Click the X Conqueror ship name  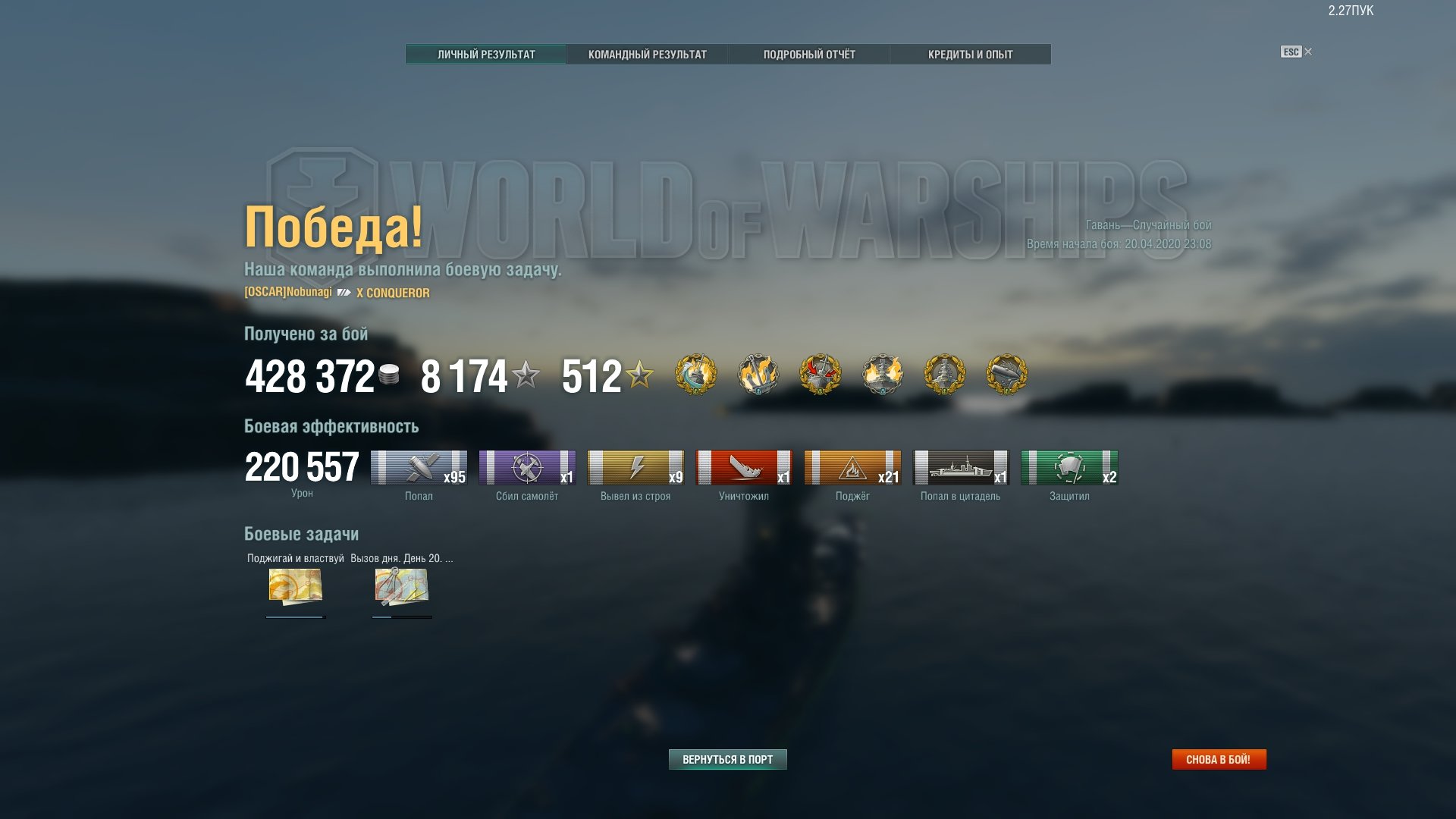[393, 293]
